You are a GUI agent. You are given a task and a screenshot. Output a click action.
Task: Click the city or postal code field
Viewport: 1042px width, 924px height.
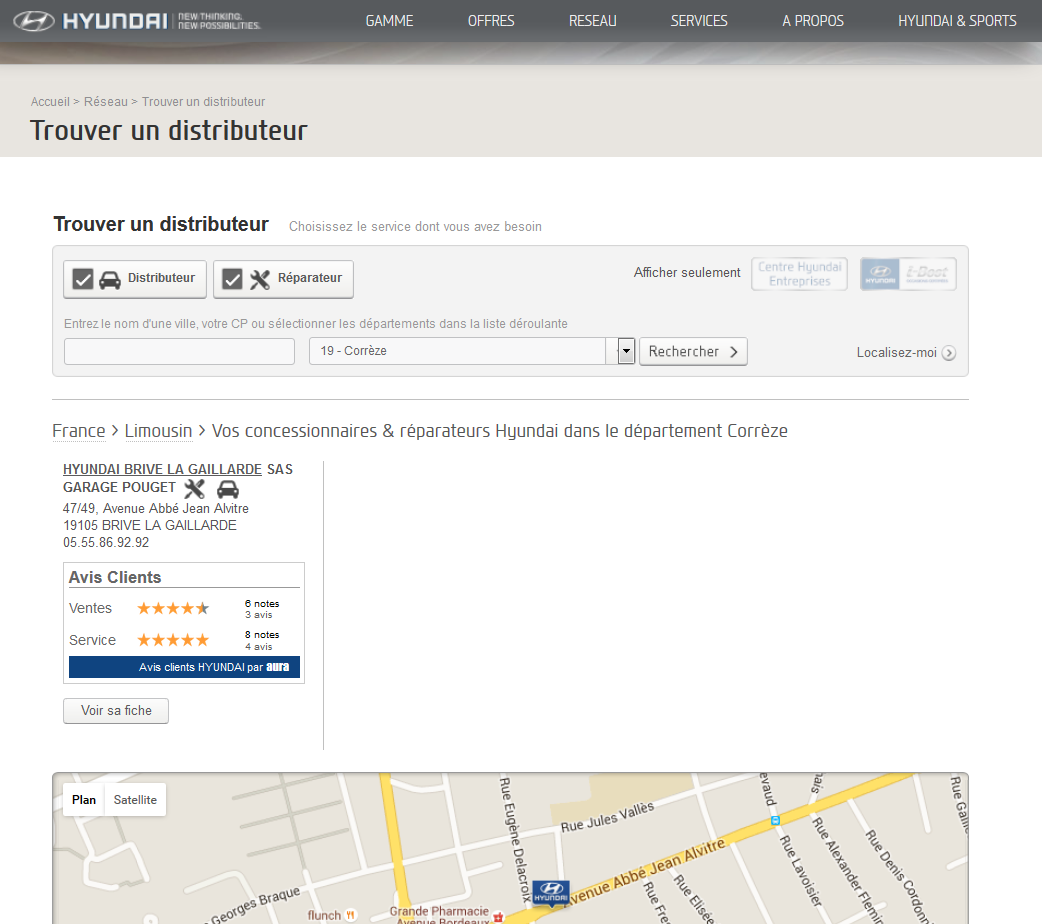coord(179,351)
